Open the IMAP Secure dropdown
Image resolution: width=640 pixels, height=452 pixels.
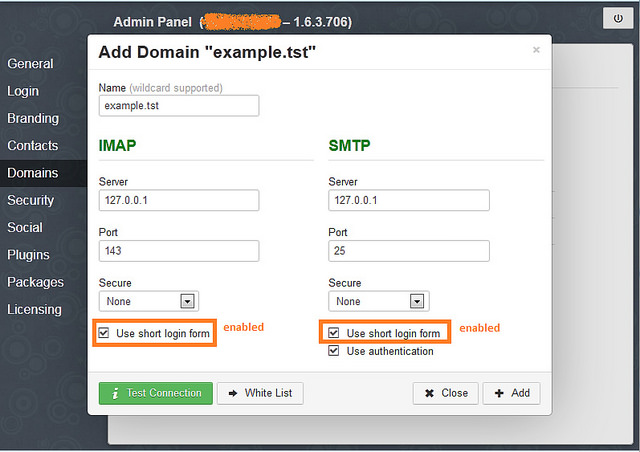186,301
